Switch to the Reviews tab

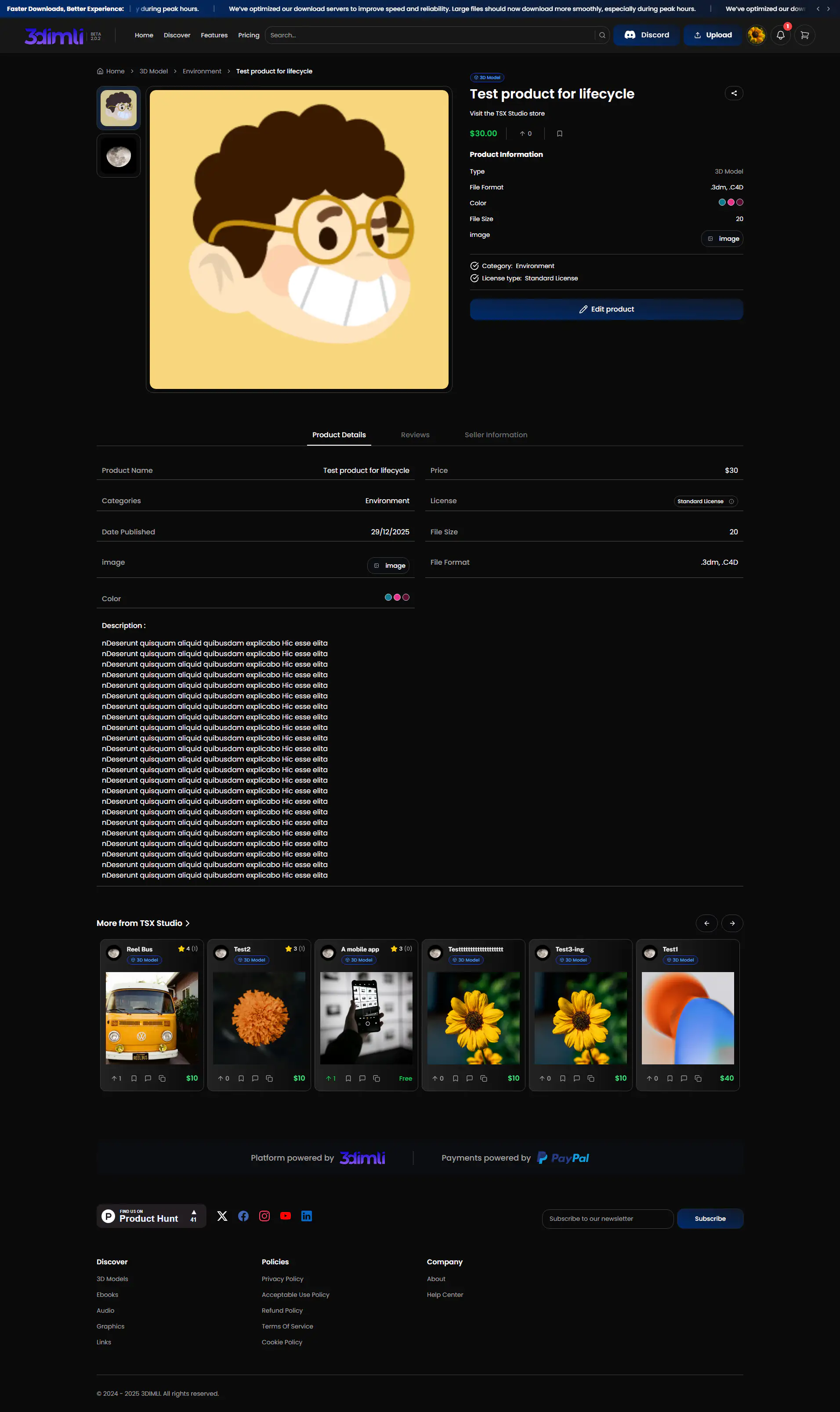(415, 435)
